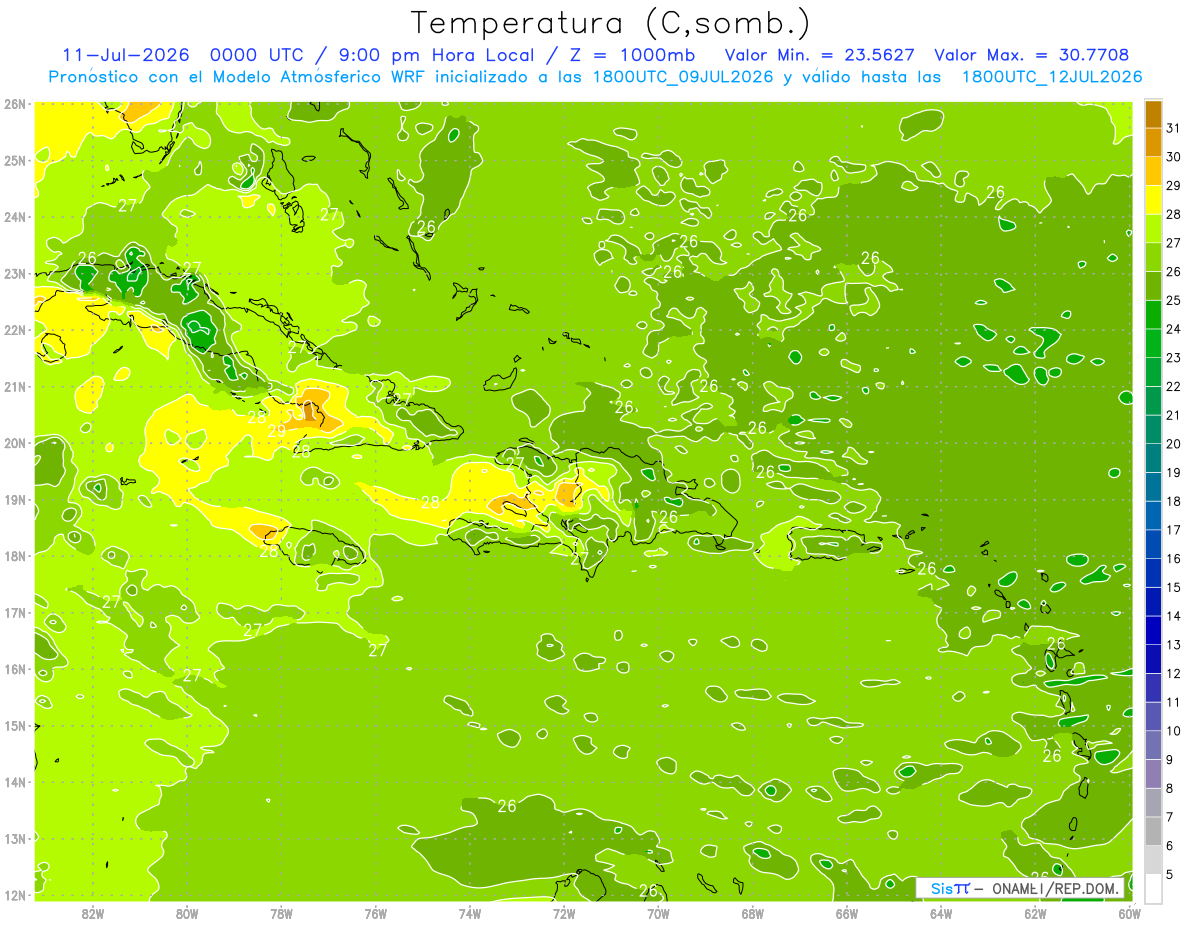Click the color scale label '23'
1200x927 pixels.
(x=1173, y=358)
